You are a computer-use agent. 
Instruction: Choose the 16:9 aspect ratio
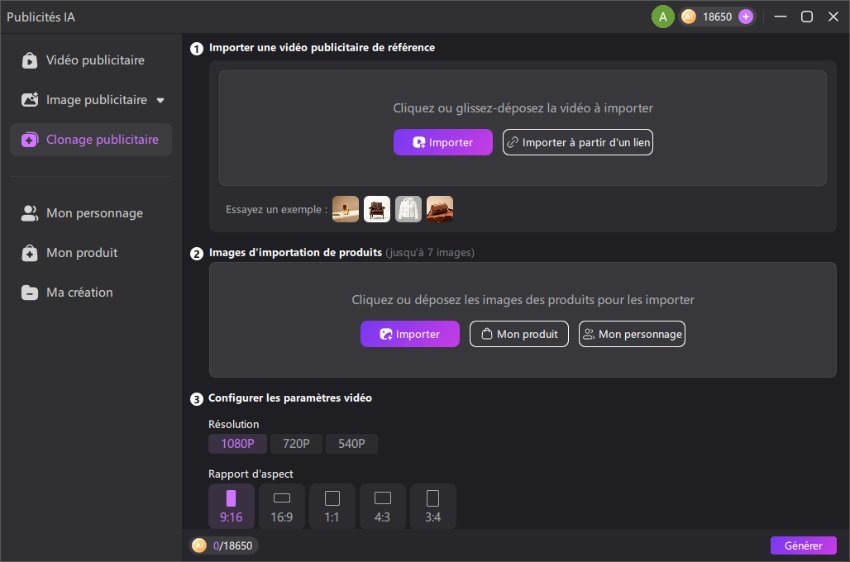[x=281, y=506]
